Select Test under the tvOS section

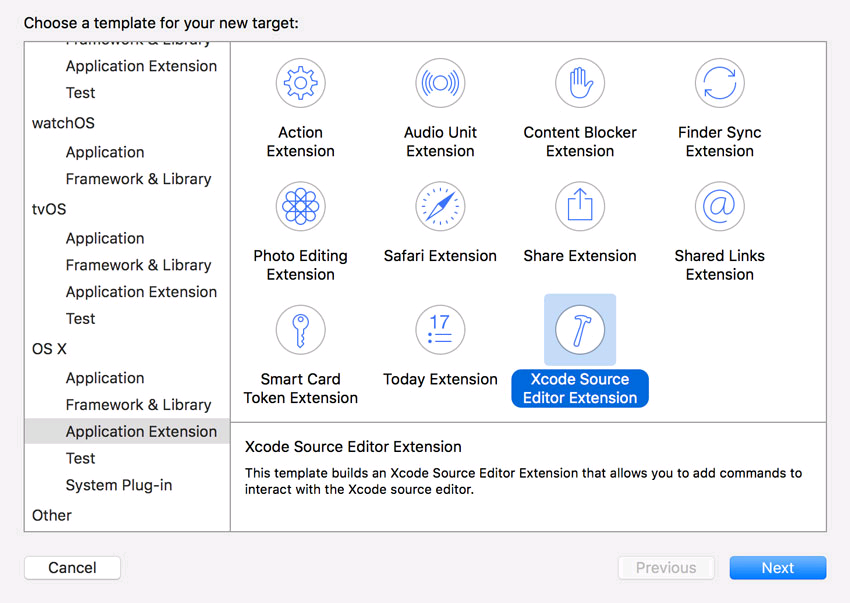(80, 318)
